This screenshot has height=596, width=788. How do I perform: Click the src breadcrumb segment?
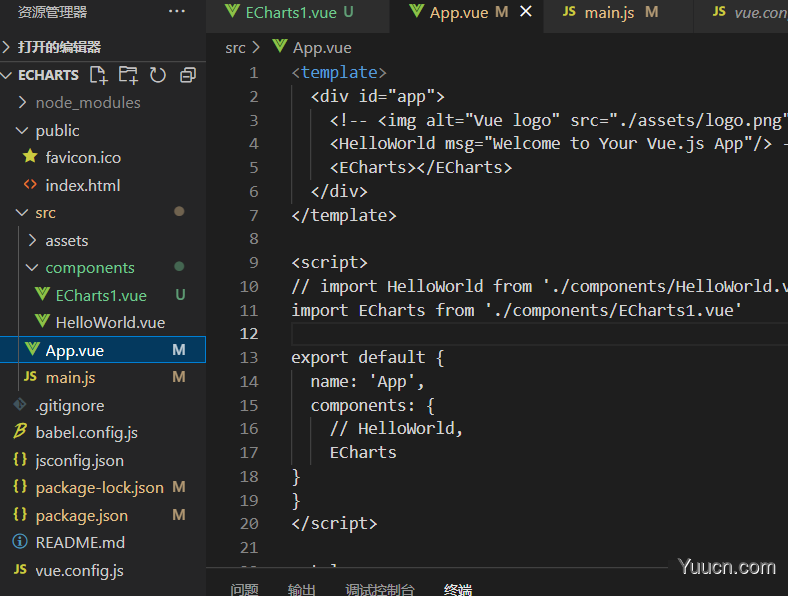click(x=235, y=48)
